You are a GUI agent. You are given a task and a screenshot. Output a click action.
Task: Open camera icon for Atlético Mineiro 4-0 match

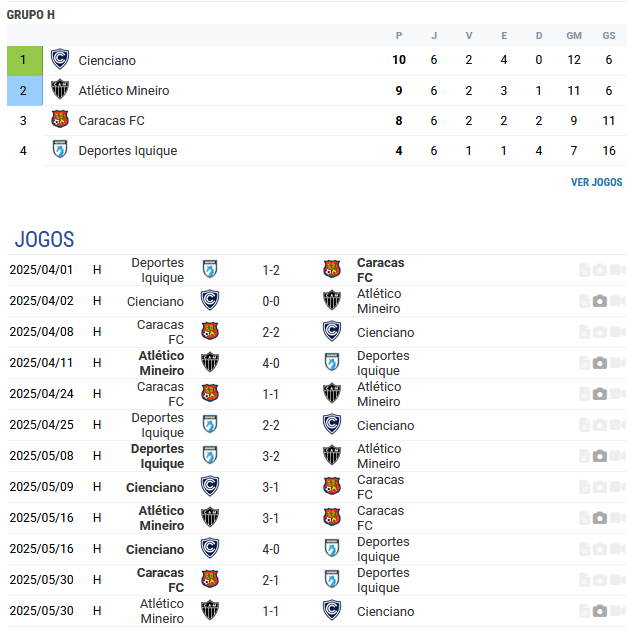coord(599,363)
